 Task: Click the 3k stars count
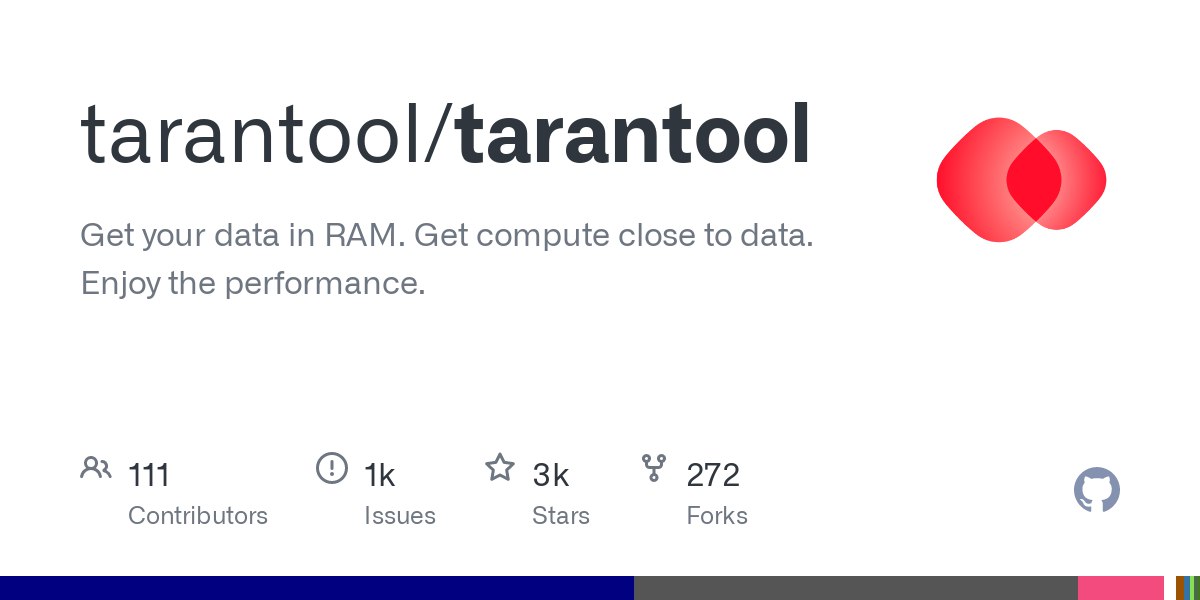tap(551, 475)
